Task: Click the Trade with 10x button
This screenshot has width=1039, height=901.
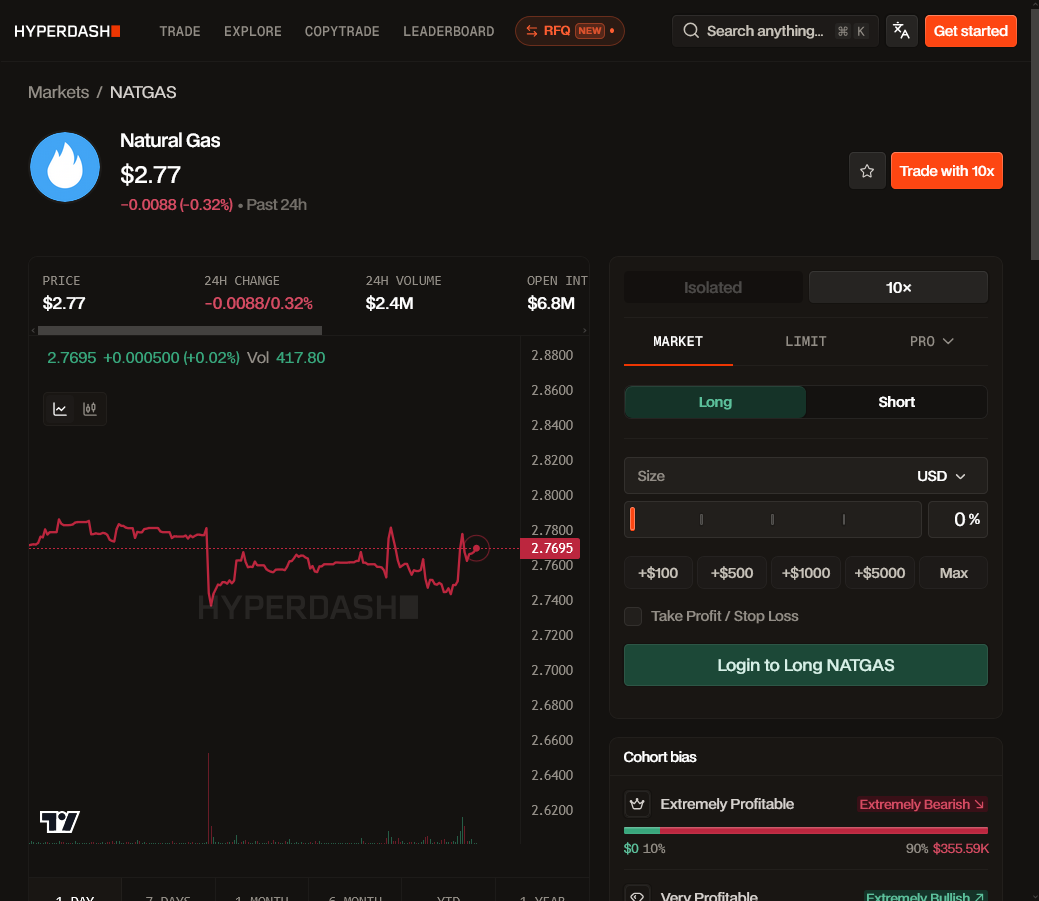Action: point(946,171)
